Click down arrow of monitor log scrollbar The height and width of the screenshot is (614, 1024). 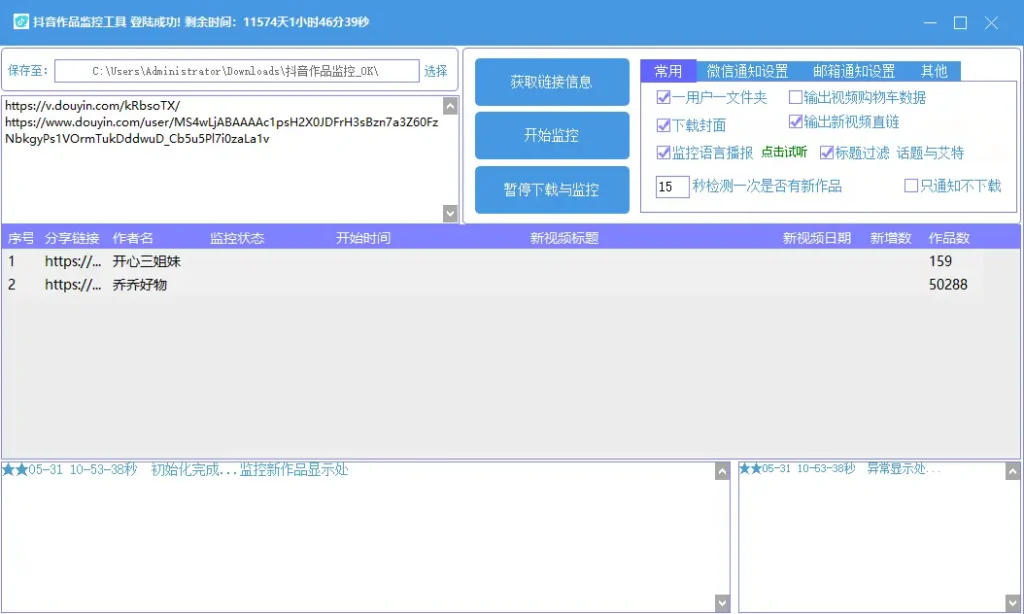(x=722, y=602)
